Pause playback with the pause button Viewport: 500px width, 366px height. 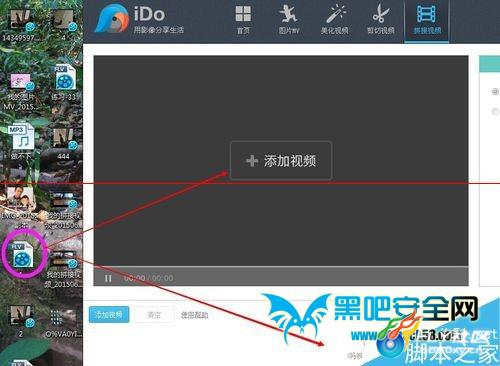pos(108,278)
